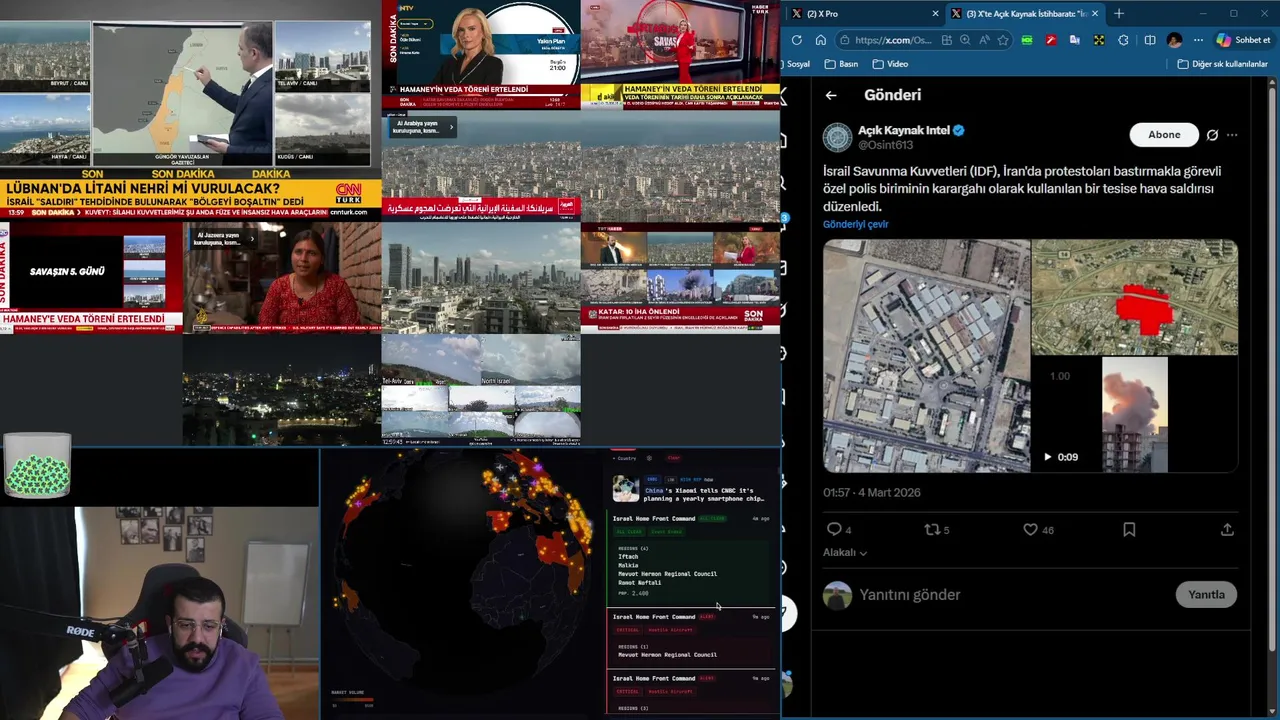Play the 0:09 video in the post
Screen dimensions: 1280x720
pyautogui.click(x=1047, y=457)
